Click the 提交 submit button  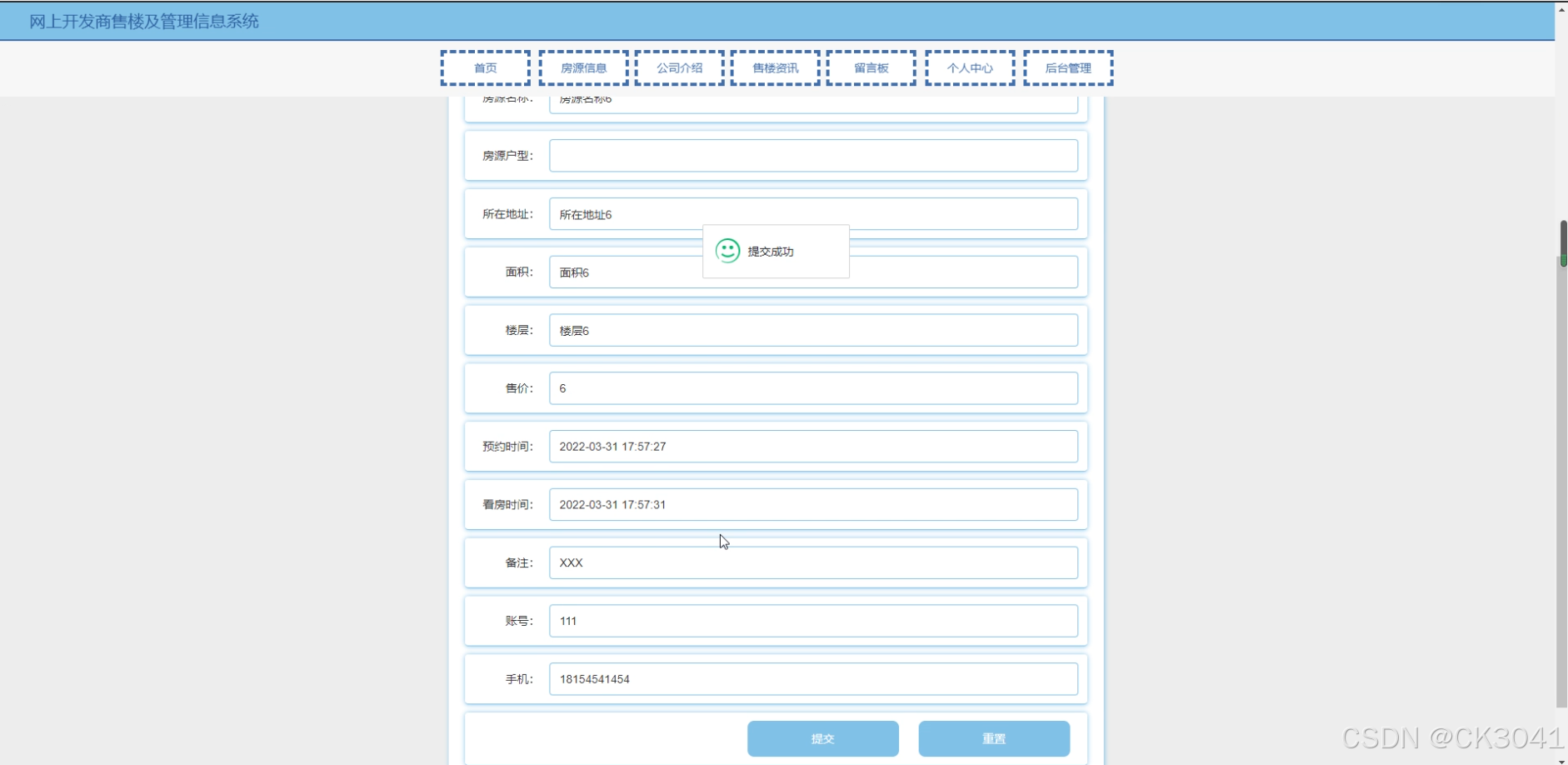[x=822, y=738]
